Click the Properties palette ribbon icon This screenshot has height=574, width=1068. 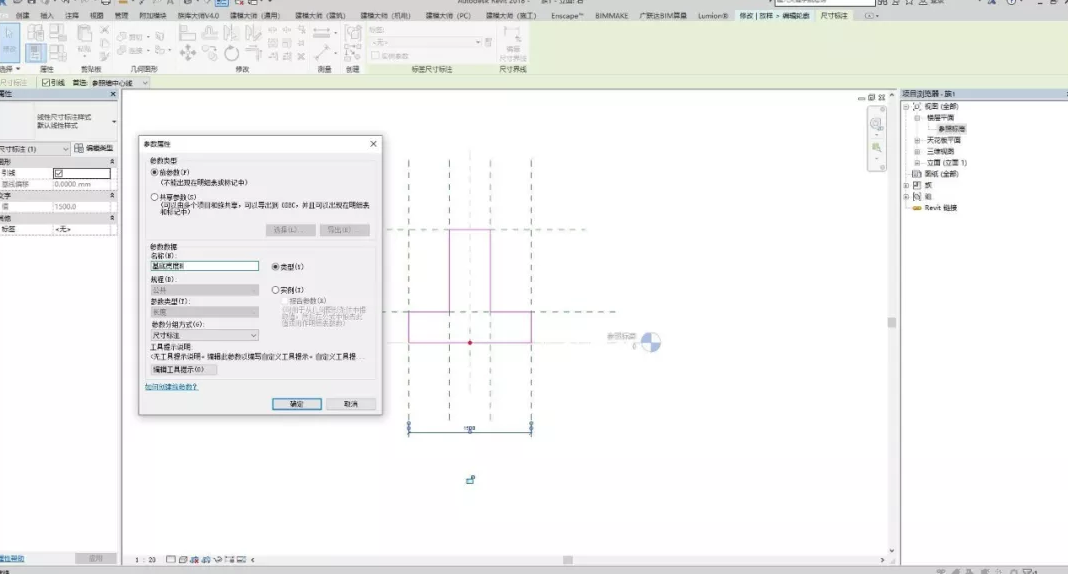coord(35,52)
